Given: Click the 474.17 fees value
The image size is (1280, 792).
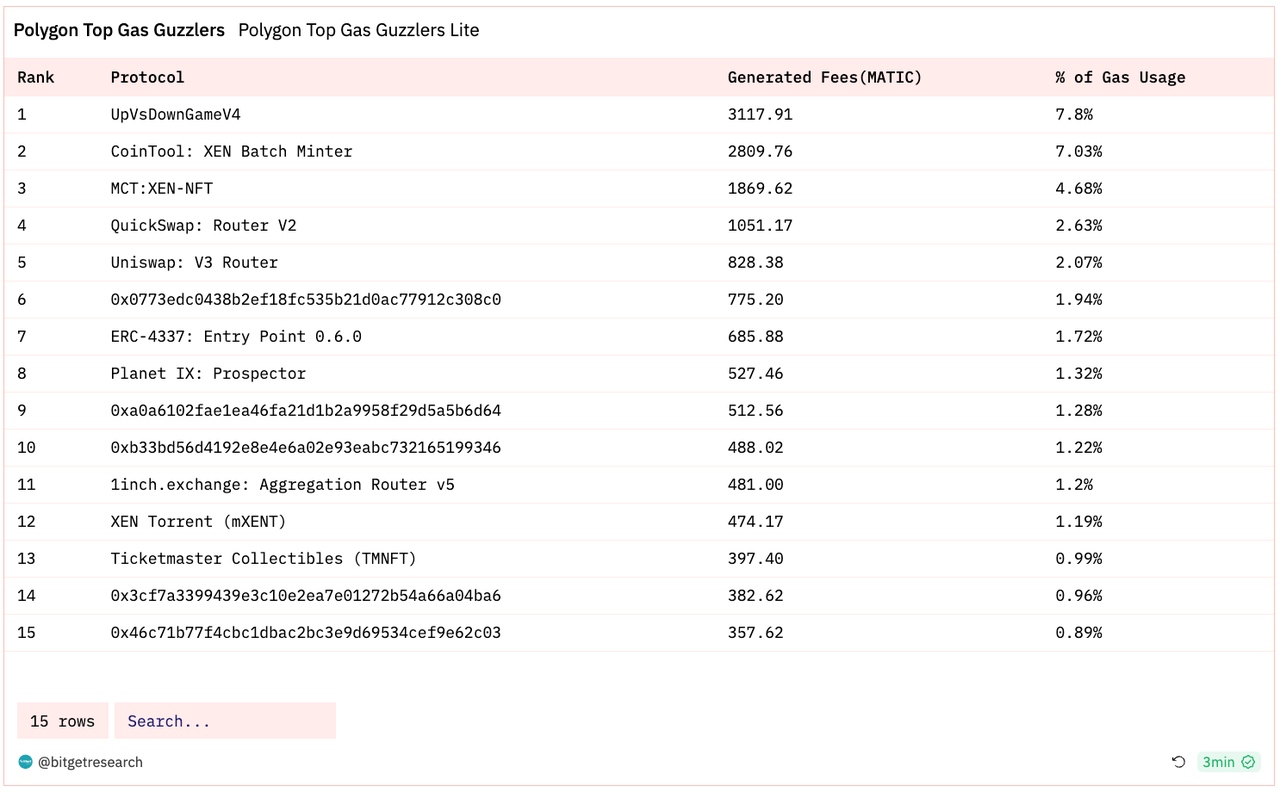Looking at the screenshot, I should 755,521.
